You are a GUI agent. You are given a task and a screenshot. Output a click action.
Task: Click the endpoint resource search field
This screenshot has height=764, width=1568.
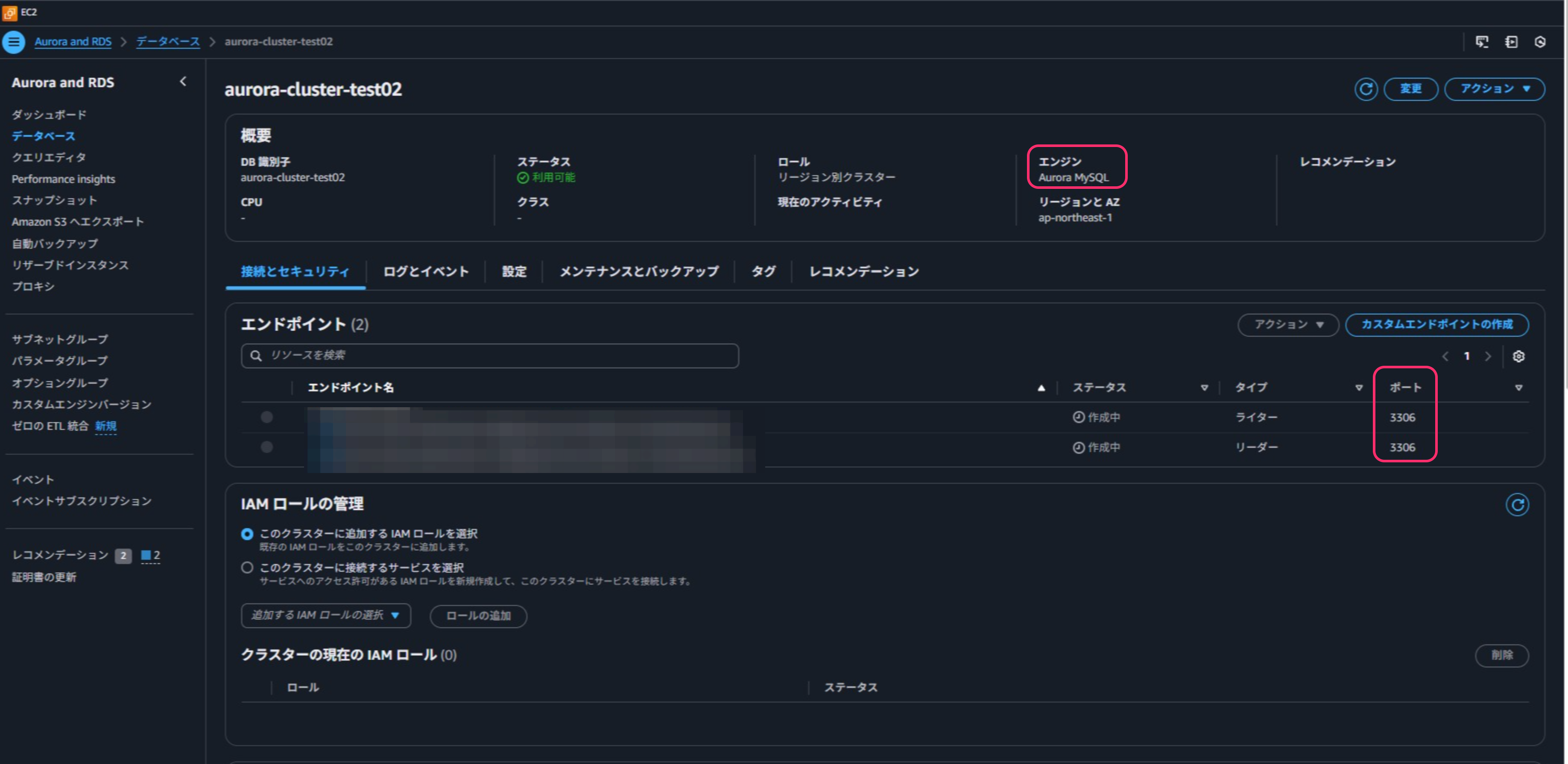(x=489, y=356)
